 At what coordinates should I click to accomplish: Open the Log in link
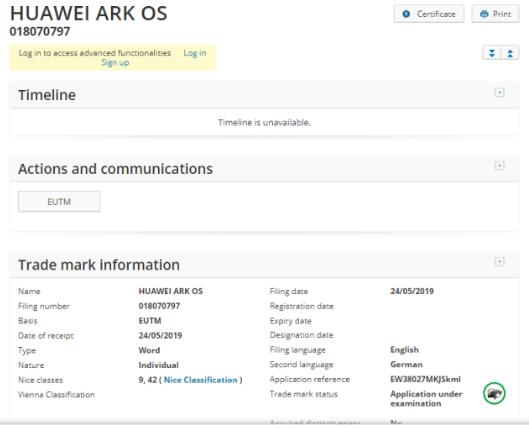click(x=195, y=53)
